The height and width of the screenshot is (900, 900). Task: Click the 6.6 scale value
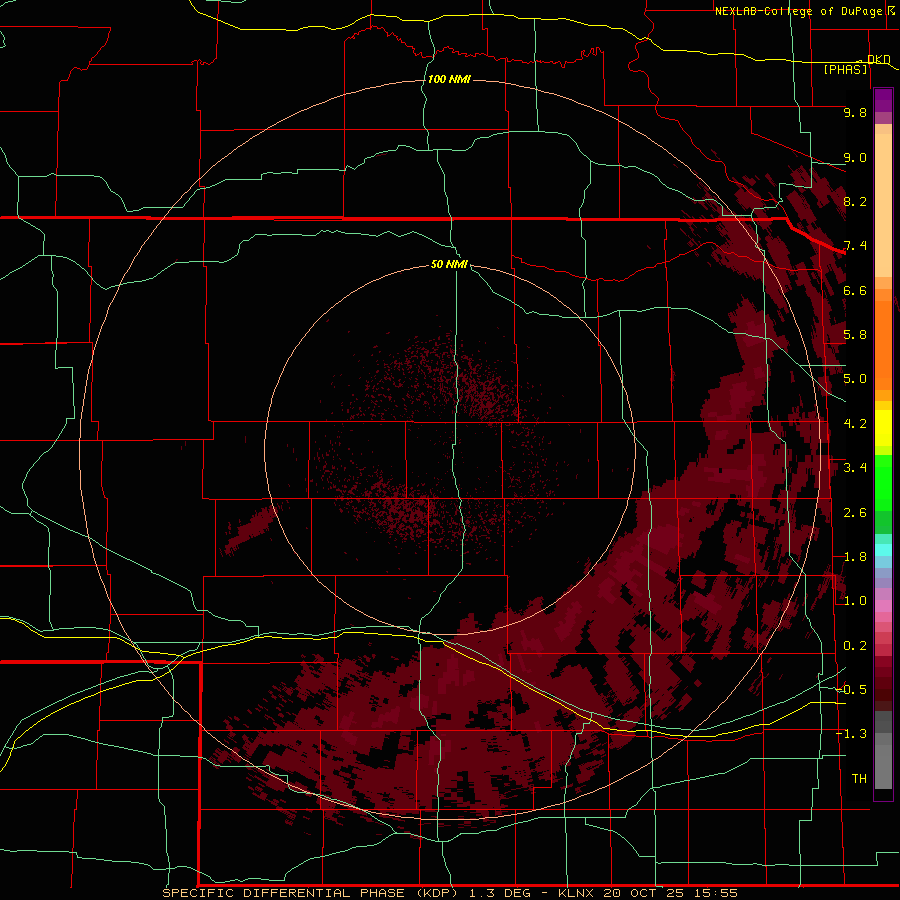[855, 290]
